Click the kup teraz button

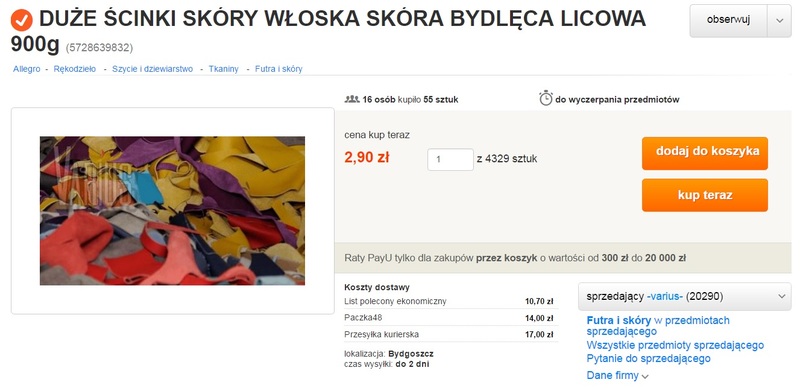click(705, 195)
